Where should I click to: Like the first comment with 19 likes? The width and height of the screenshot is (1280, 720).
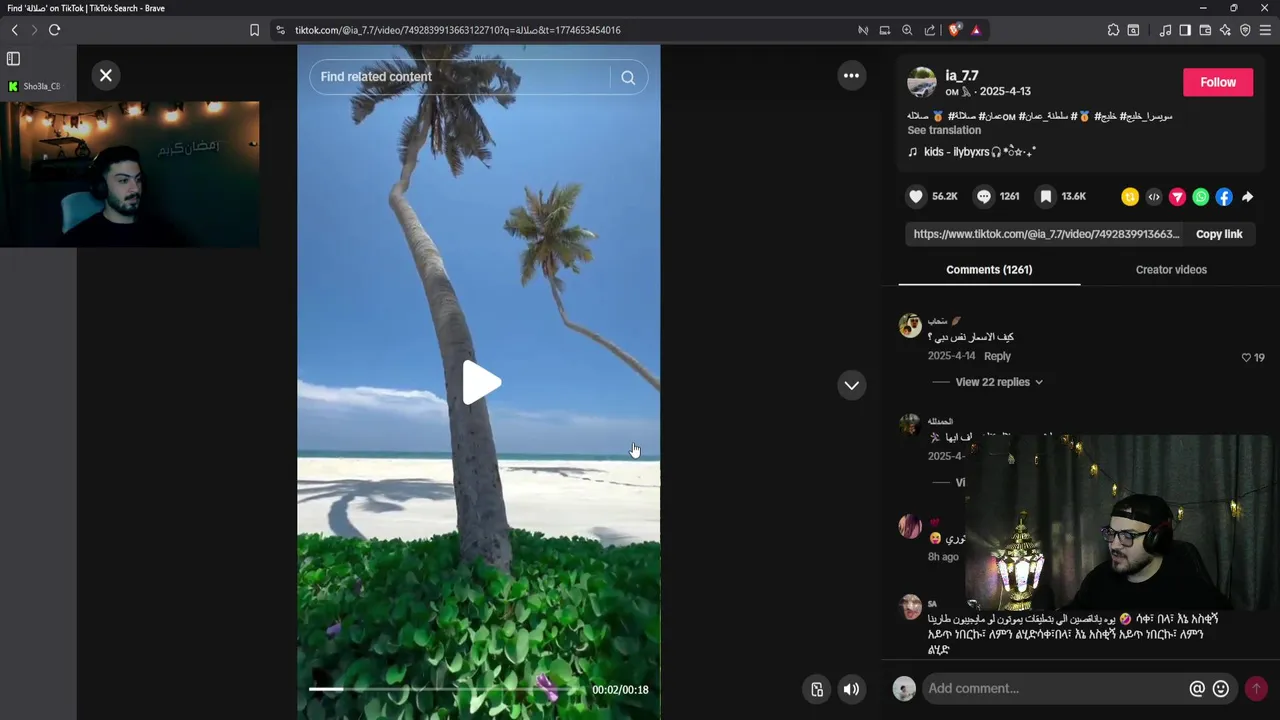pos(1246,357)
